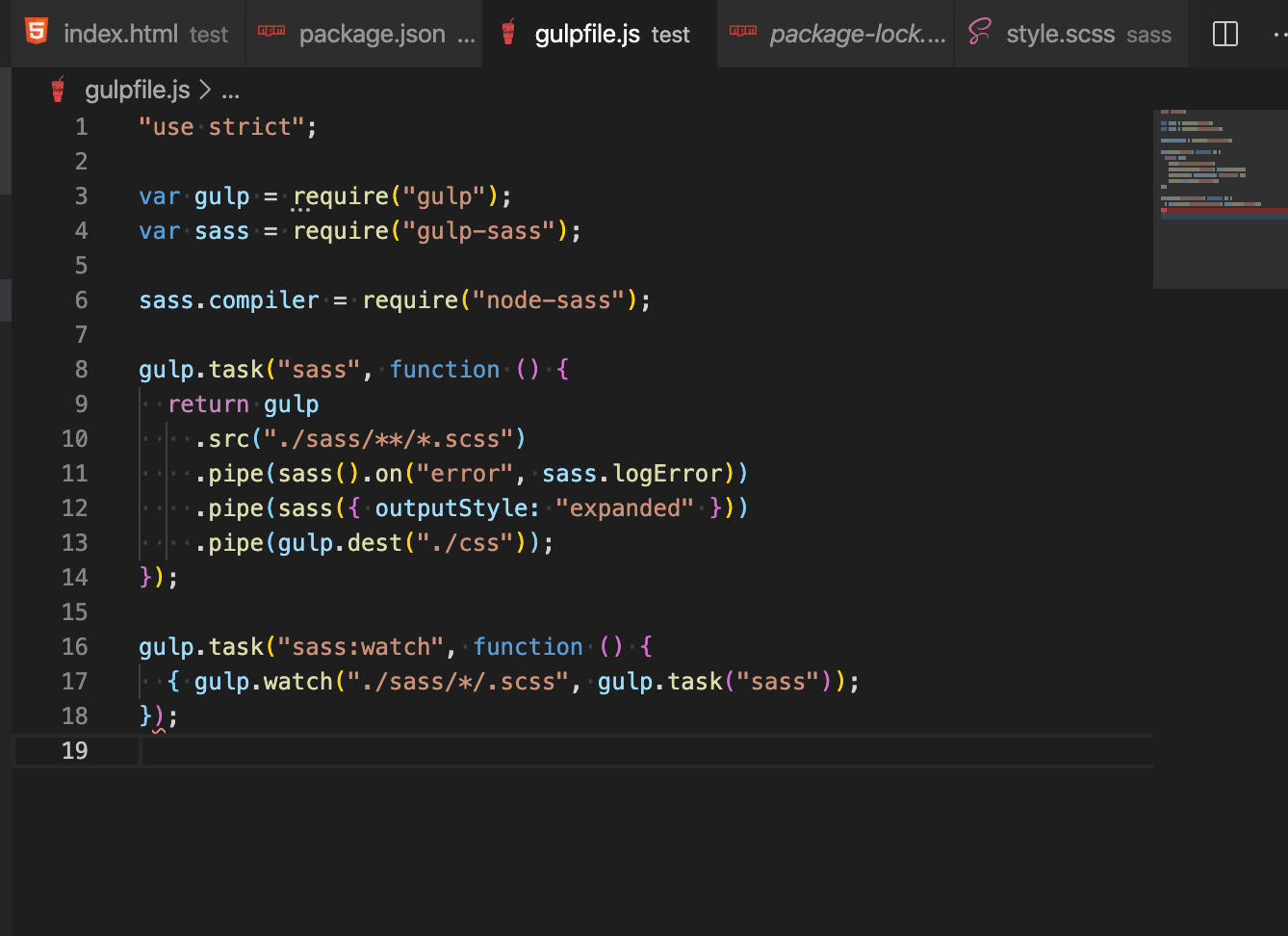The image size is (1288, 936).
Task: Click the red squiggle error on line 18
Action: point(159,718)
